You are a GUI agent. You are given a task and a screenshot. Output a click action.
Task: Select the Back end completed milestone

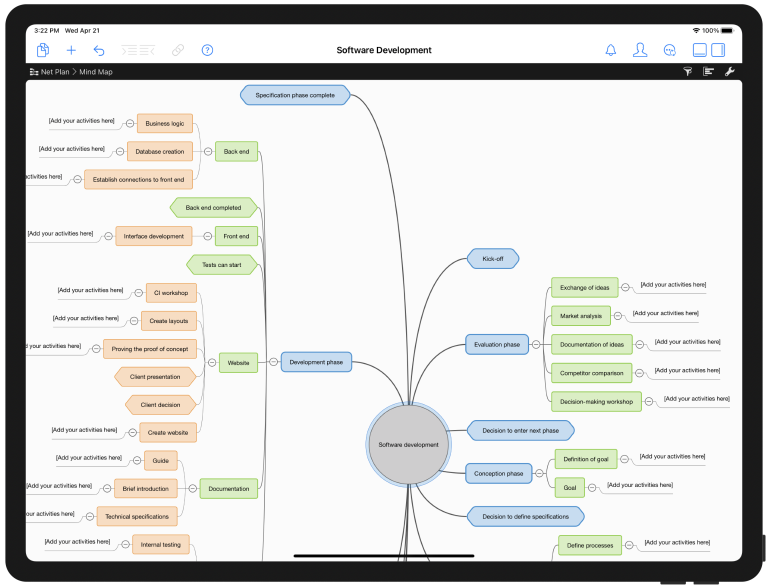click(214, 208)
